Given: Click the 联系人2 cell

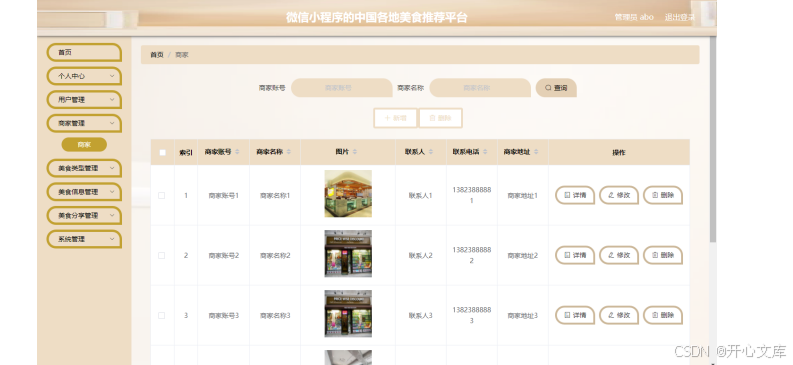Looking at the screenshot, I should [x=421, y=256].
